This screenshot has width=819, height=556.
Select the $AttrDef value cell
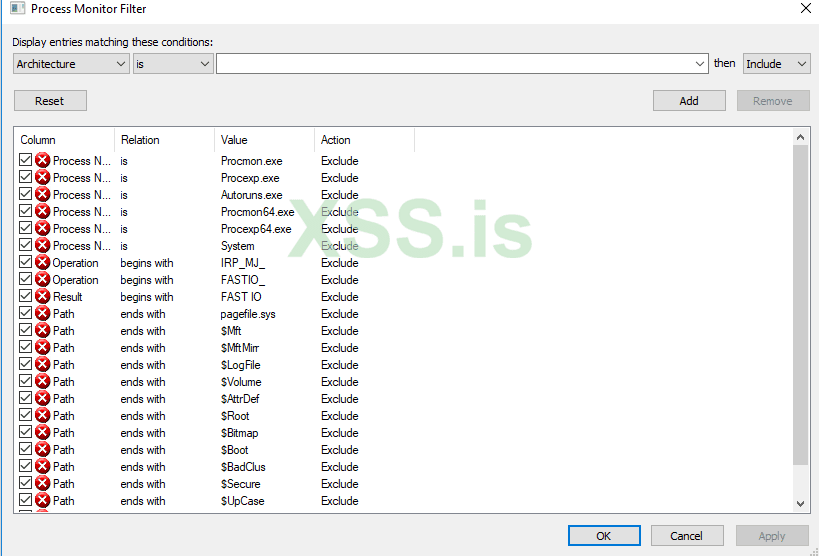point(240,399)
